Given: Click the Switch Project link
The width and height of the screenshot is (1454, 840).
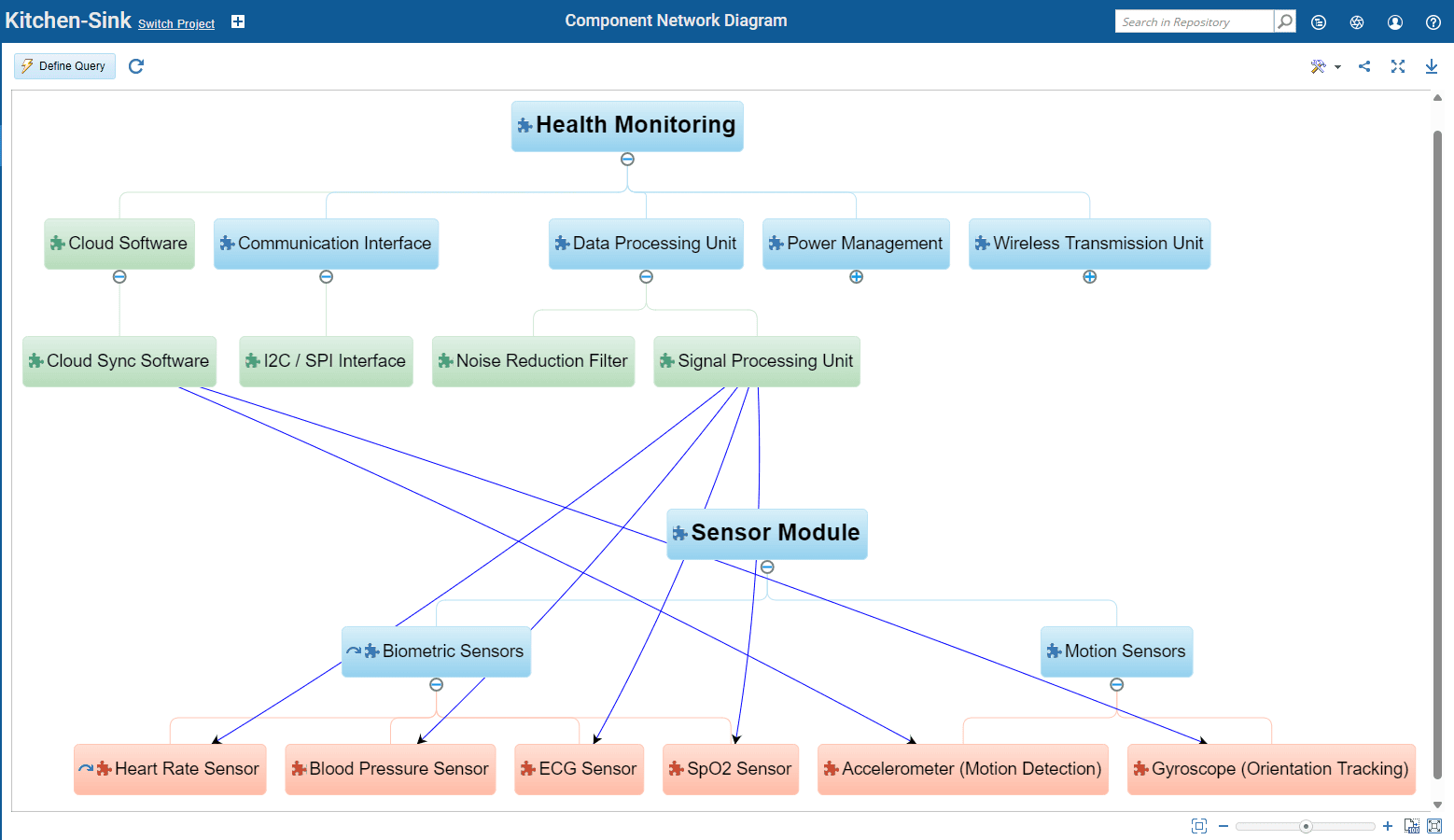Looking at the screenshot, I should pos(176,24).
